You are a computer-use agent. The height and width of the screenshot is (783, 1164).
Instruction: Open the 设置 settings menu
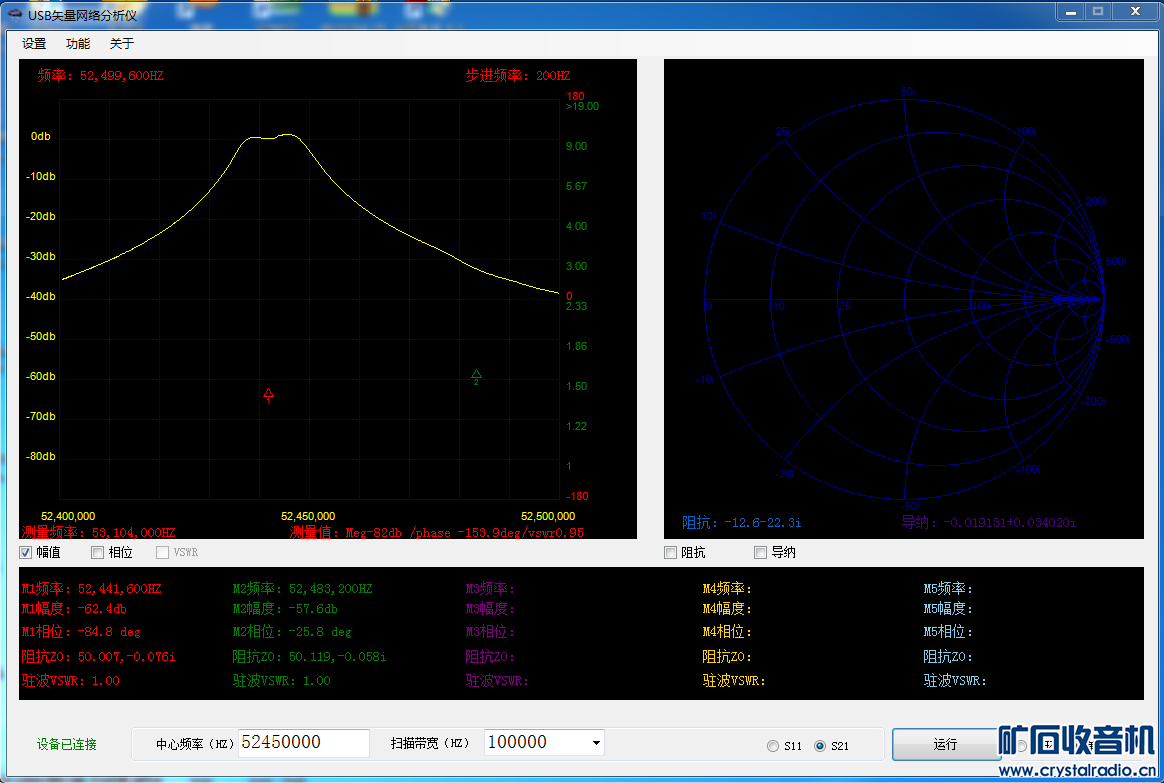pyautogui.click(x=34, y=43)
